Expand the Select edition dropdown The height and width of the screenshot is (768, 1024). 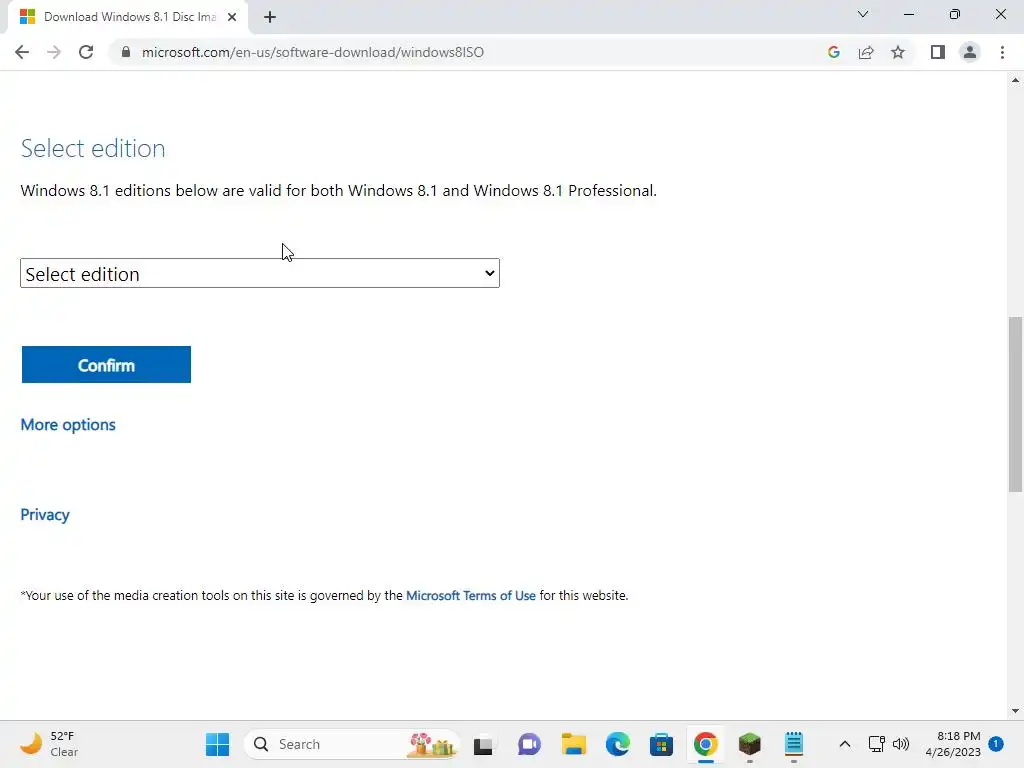[x=260, y=273]
